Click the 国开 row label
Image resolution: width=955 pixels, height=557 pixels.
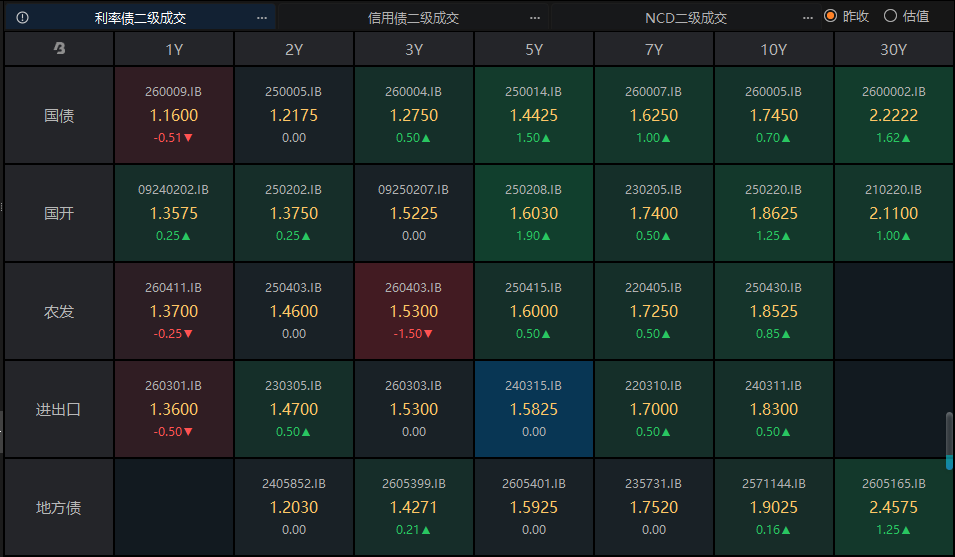pyautogui.click(x=59, y=213)
